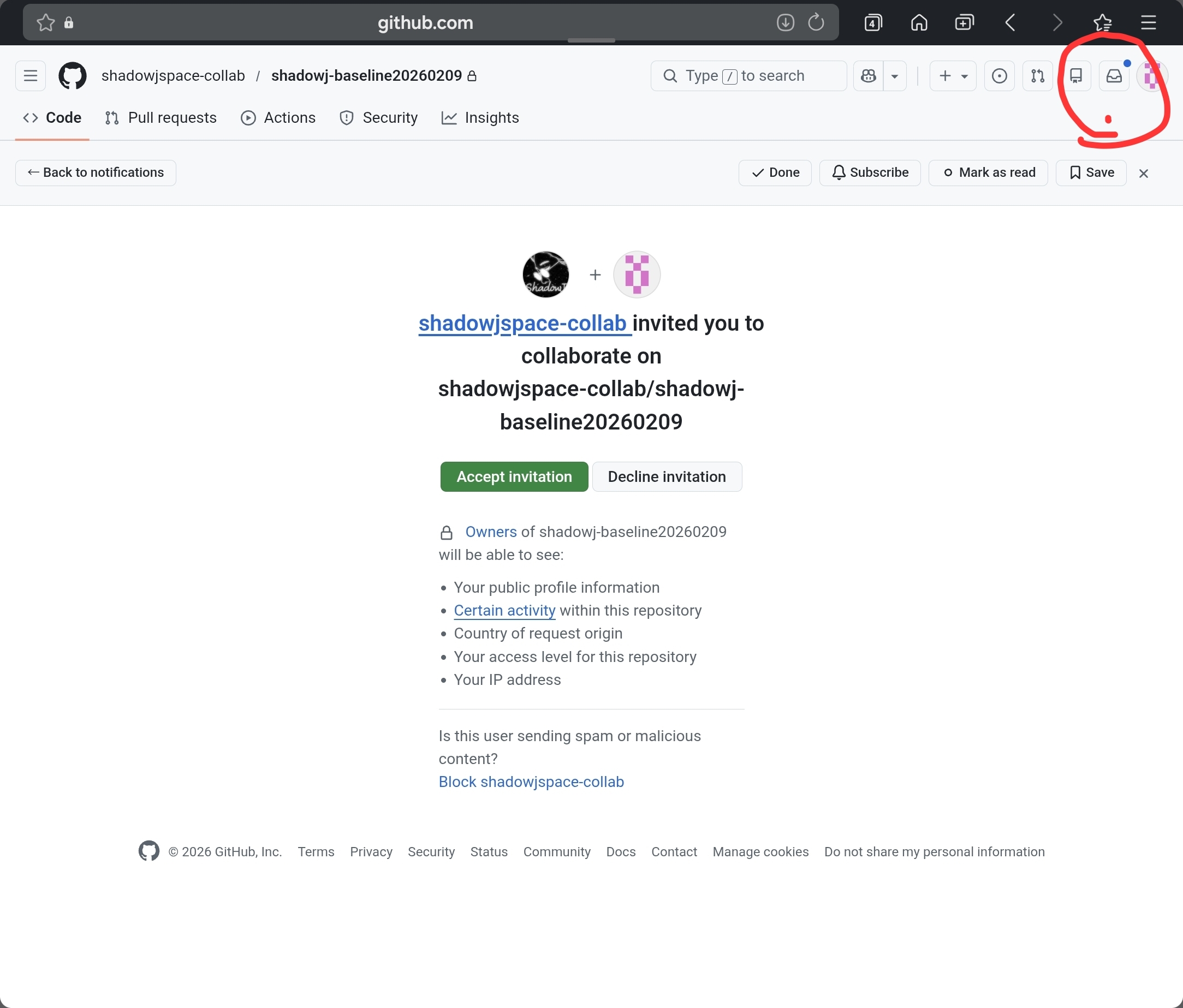
Task: Open the browser tabs counter icon
Action: coord(873,22)
